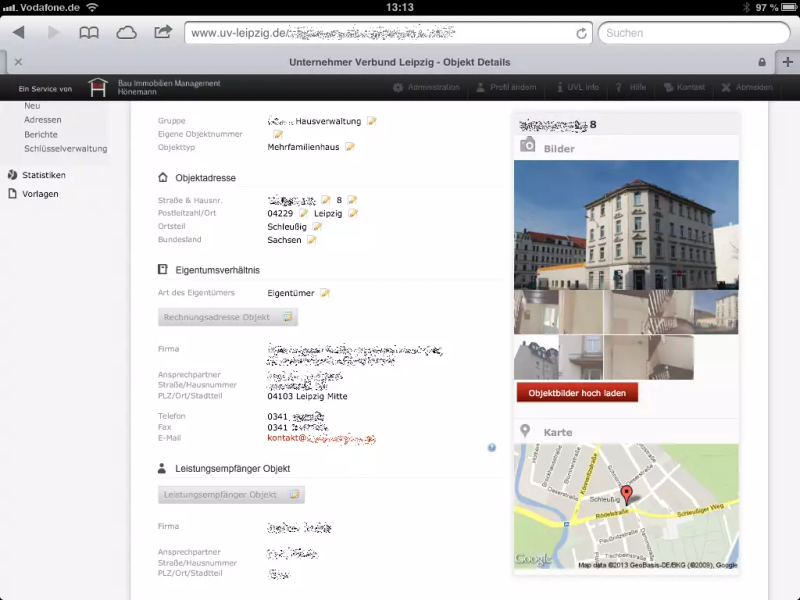Viewport: 800px width, 600px height.
Task: Reload the page with the refresh icon
Action: pyautogui.click(x=581, y=33)
